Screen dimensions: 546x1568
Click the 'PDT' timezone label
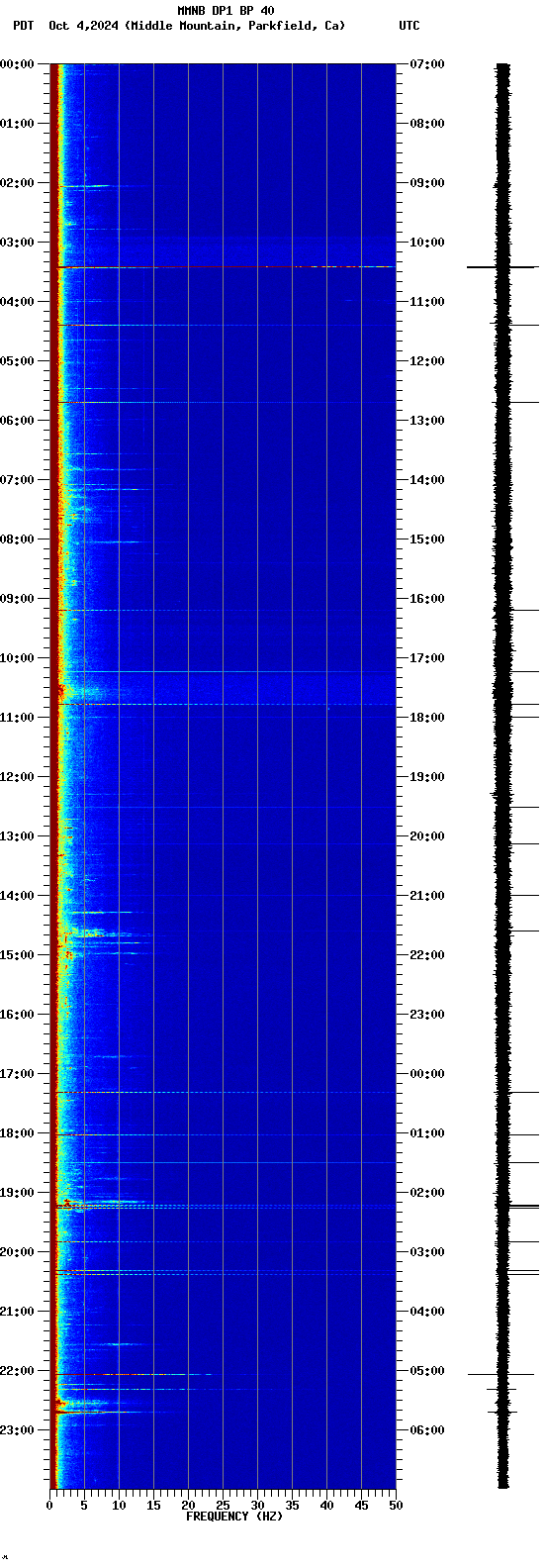pos(23,26)
